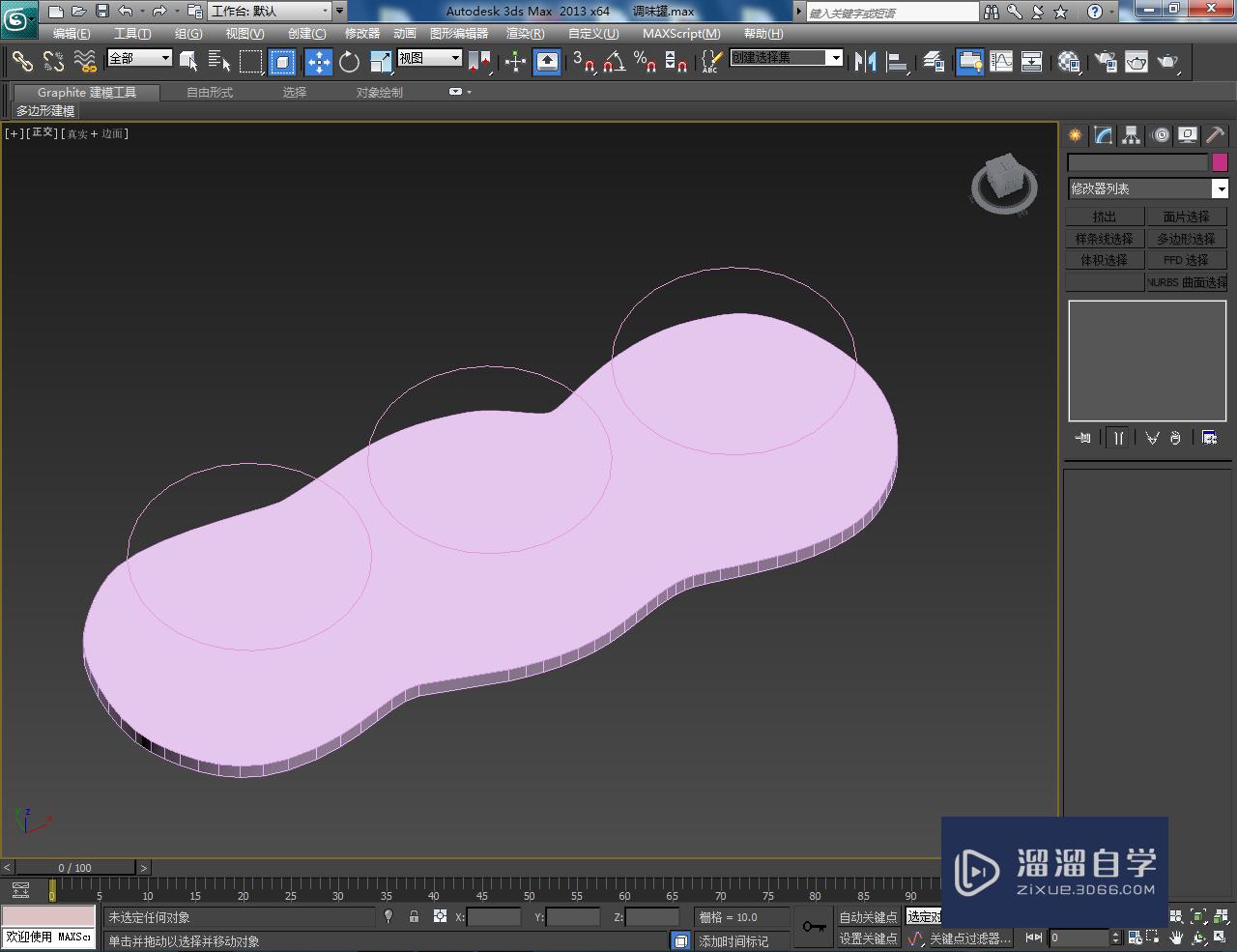Click the X coordinate input field
This screenshot has width=1237, height=952.
point(494,917)
